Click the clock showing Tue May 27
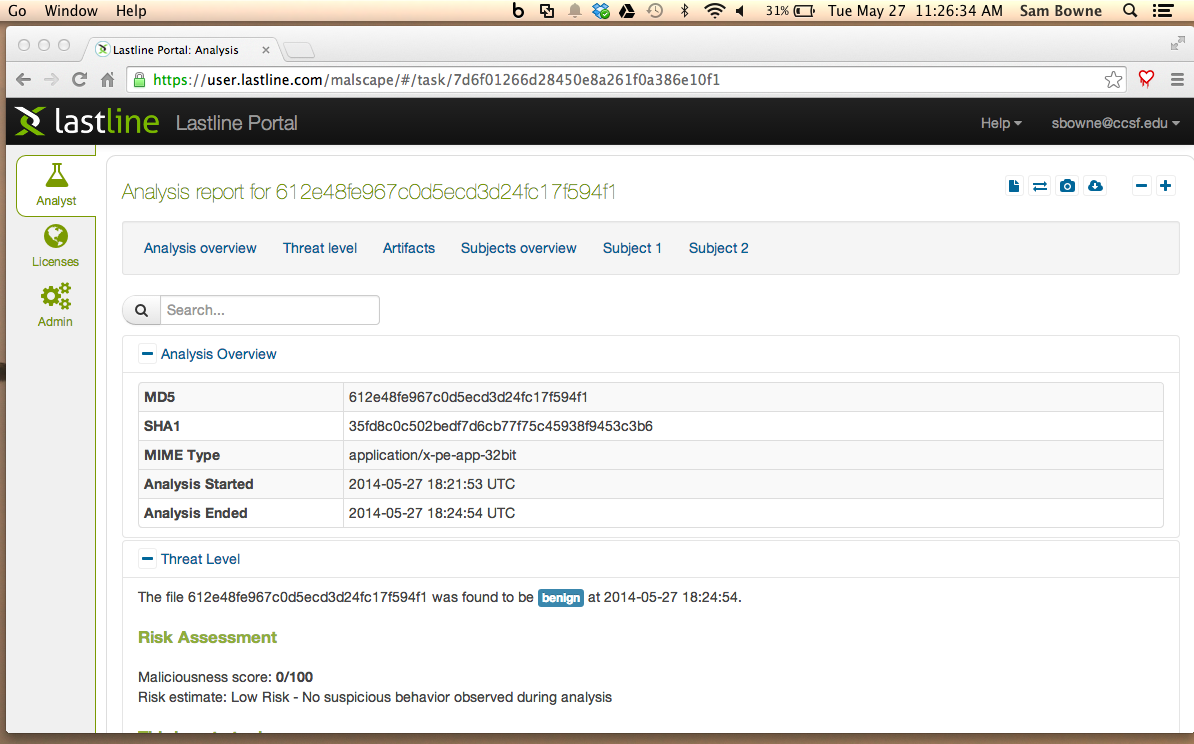Image resolution: width=1194 pixels, height=744 pixels. 915,11
